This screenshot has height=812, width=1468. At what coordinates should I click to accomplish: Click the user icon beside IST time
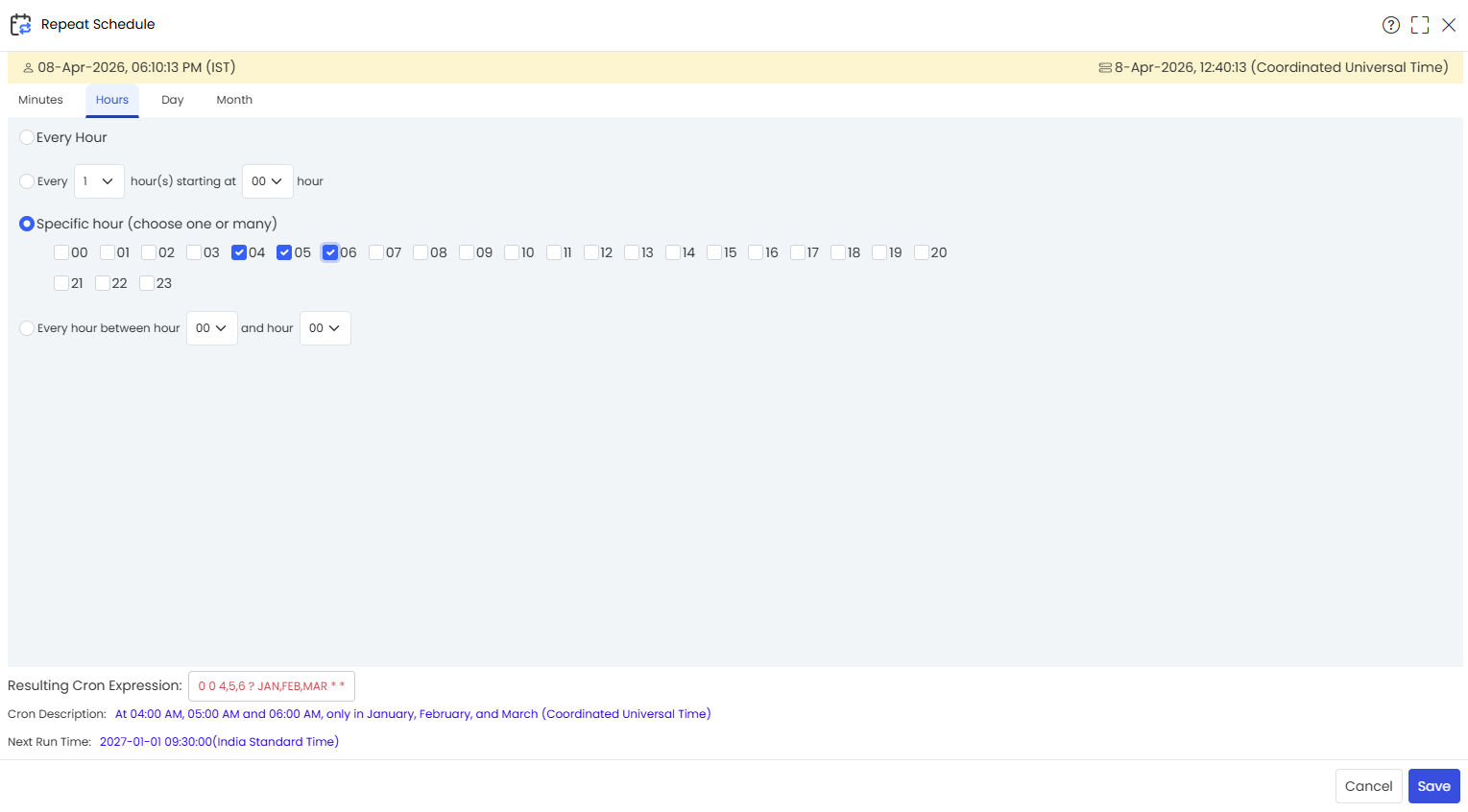[28, 68]
